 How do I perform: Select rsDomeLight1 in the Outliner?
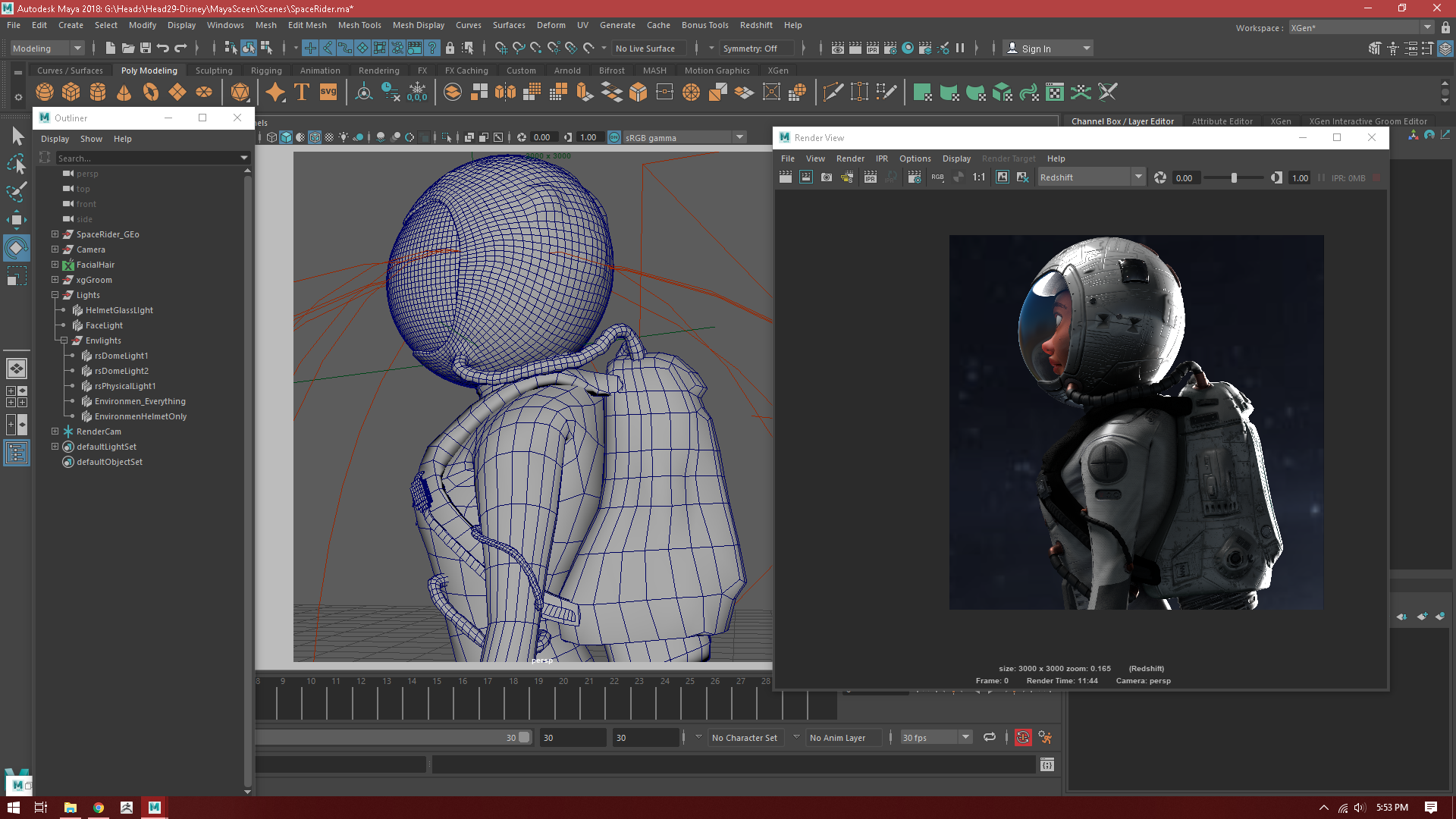121,356
